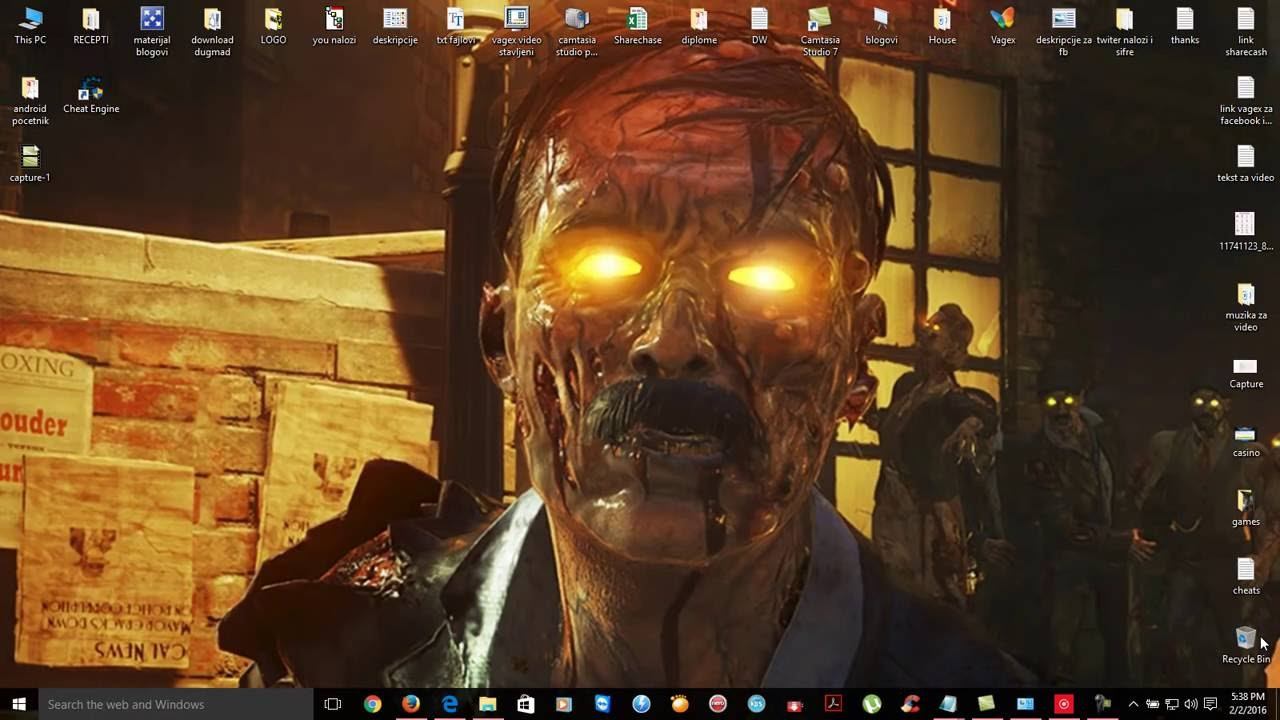Open txt fajlovi desktop icon
The image size is (1280, 720).
[456, 26]
